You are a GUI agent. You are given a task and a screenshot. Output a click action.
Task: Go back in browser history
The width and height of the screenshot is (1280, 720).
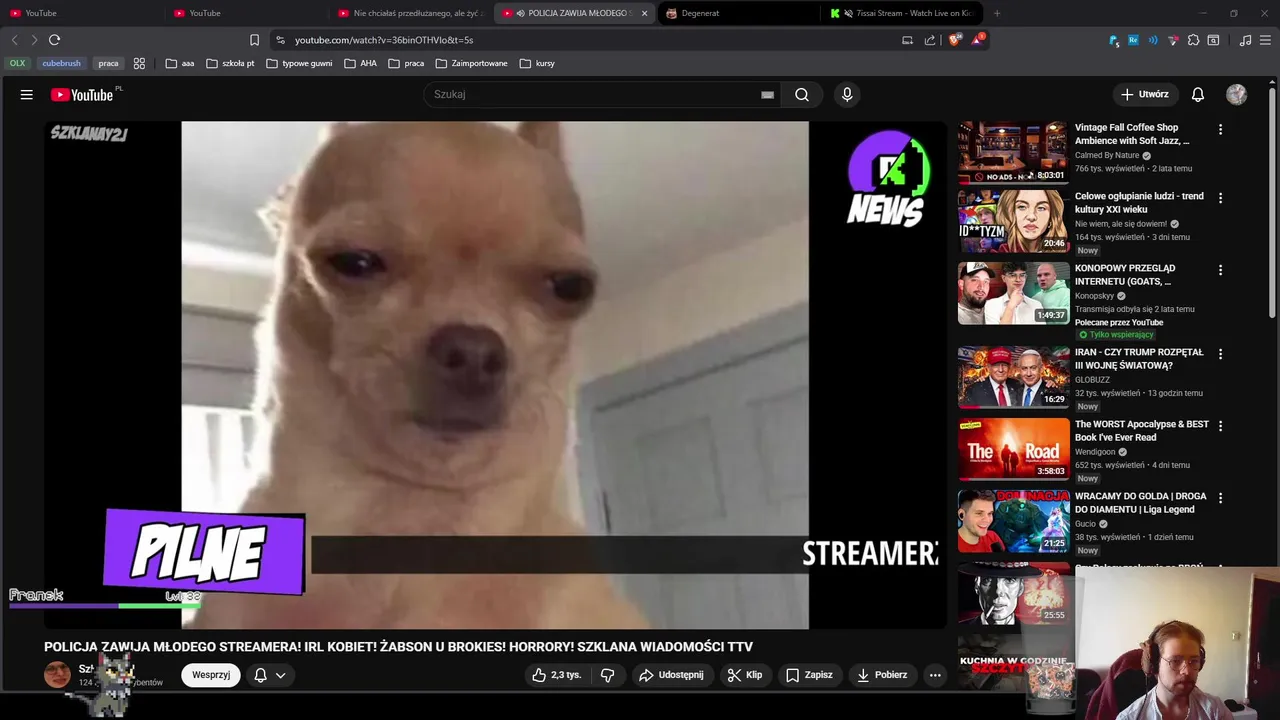[14, 40]
